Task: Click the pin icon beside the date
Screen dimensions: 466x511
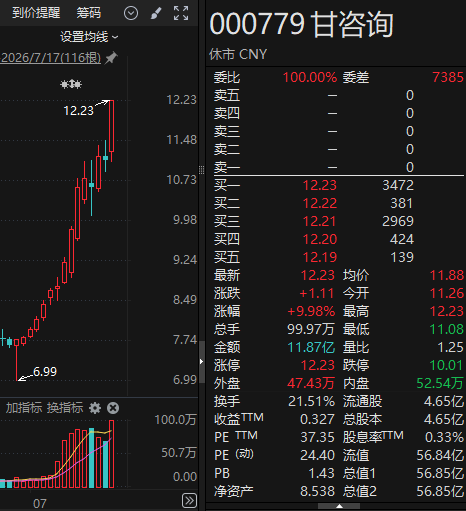Action: (111, 58)
